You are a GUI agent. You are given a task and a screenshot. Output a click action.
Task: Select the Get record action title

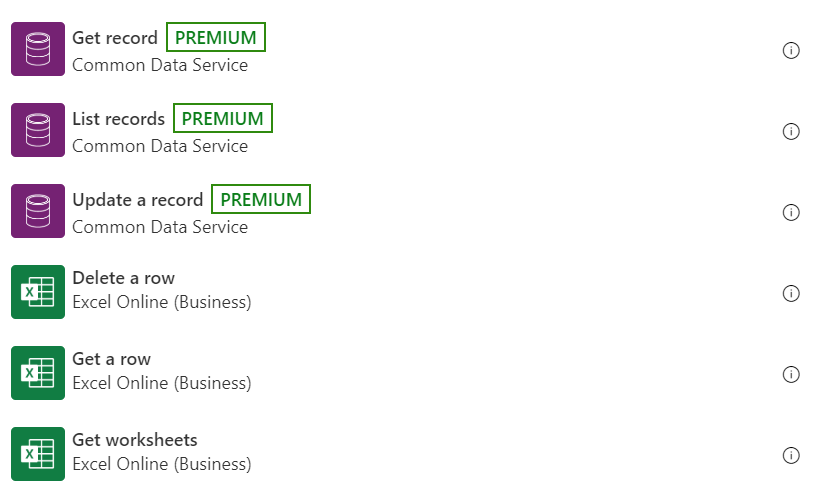[115, 38]
